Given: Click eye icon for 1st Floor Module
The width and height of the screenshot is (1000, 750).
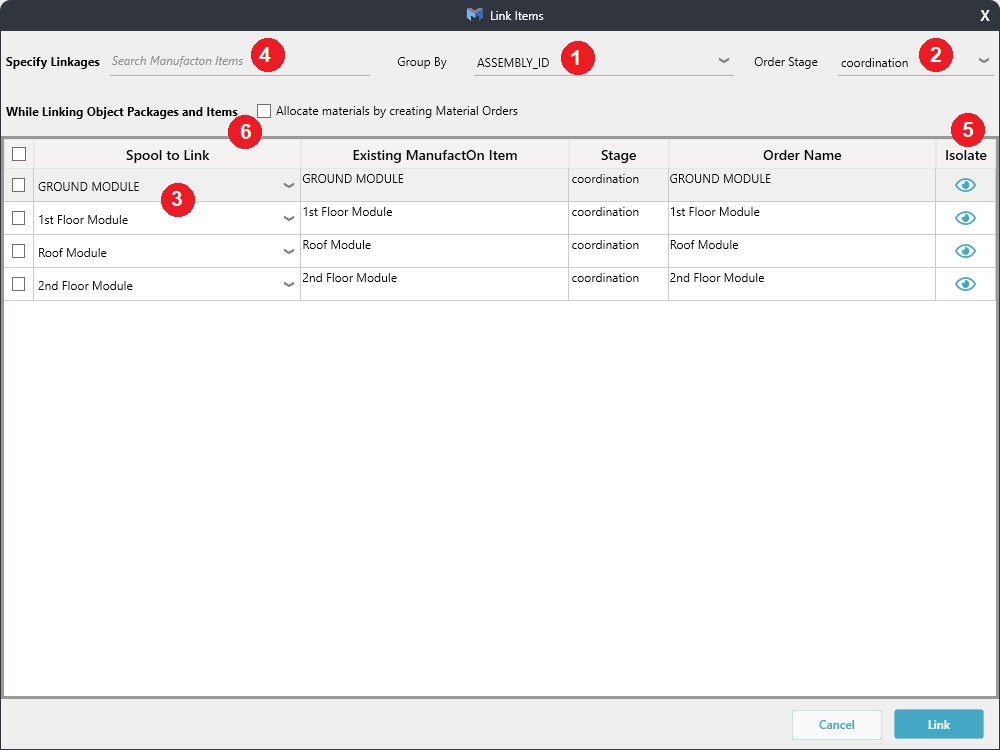Looking at the screenshot, I should [965, 218].
